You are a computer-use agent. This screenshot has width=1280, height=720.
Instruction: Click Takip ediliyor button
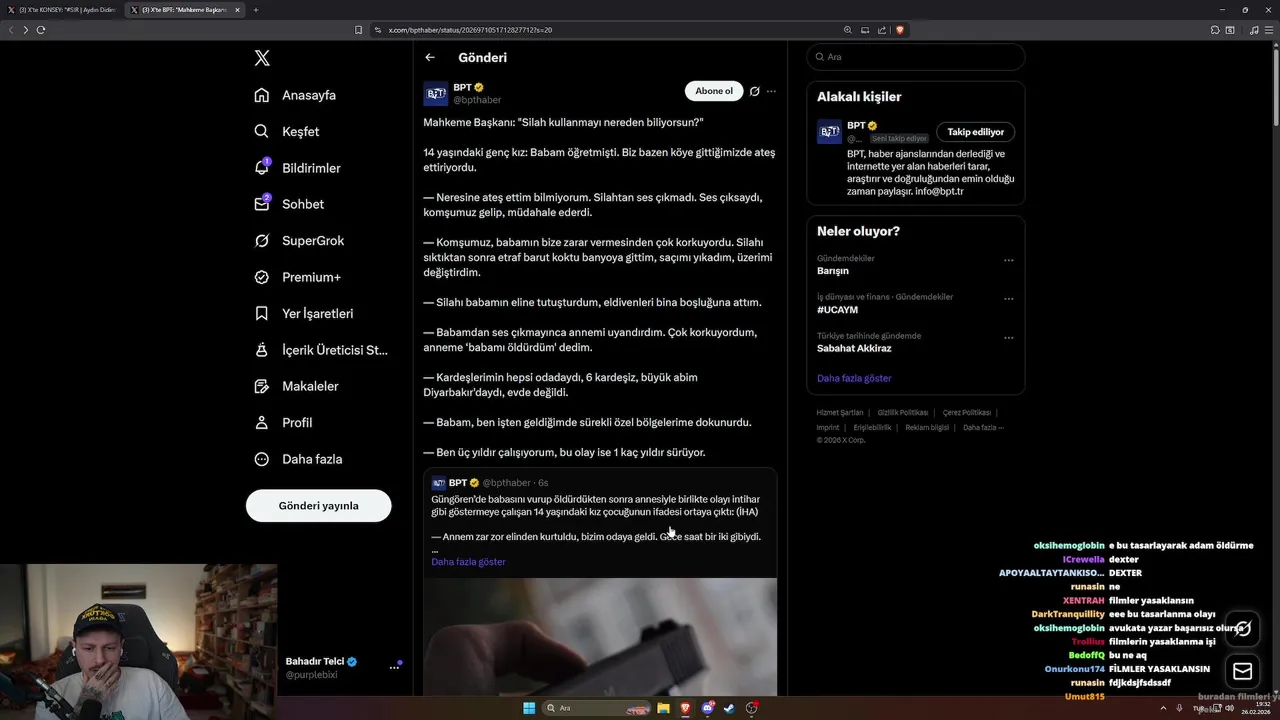pyautogui.click(x=976, y=132)
